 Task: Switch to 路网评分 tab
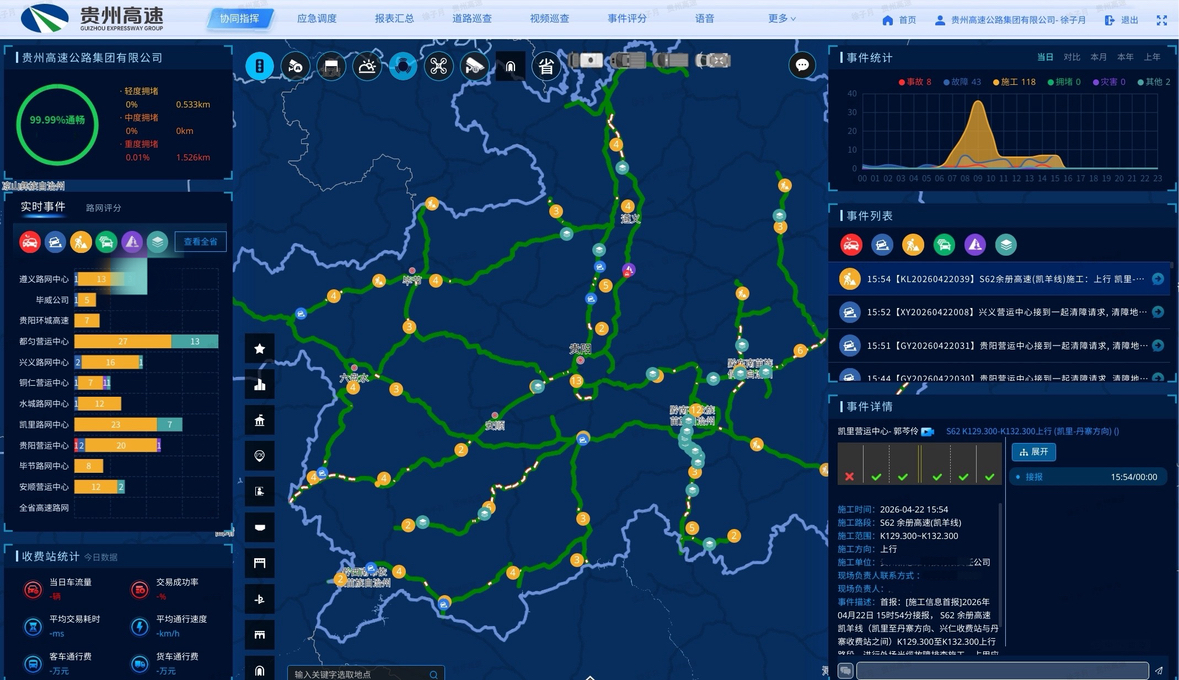pyautogui.click(x=103, y=208)
